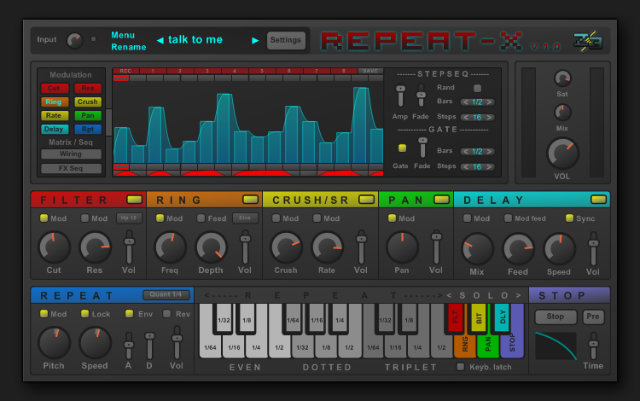Toggle the repeat Rev checkbox

coord(167,314)
